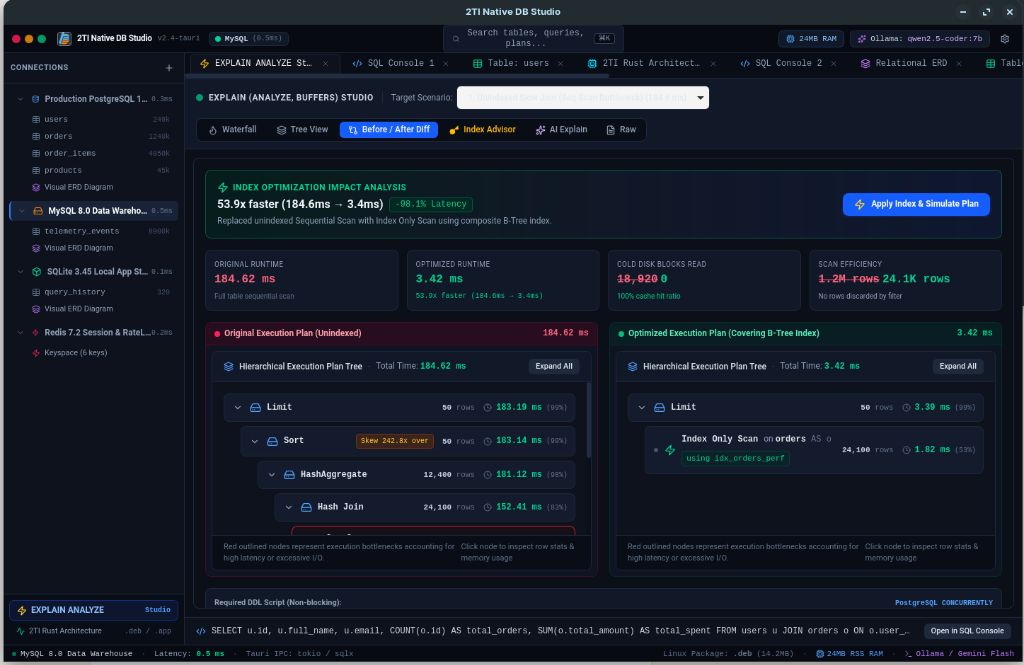Click the EXPLAIN ANALYZE lightning icon in sidebar

pos(22,610)
